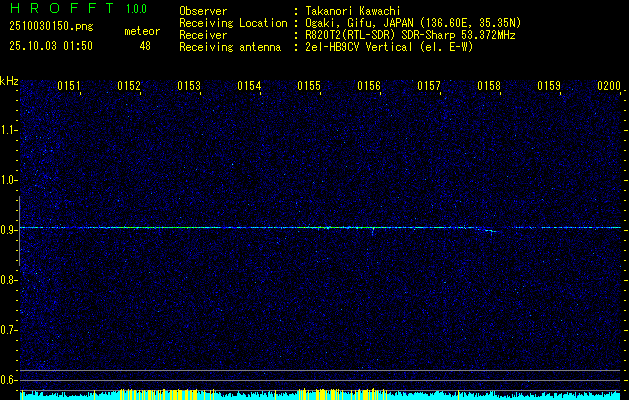
Task: Click location Ogaki, Gifu, JAPAN text
Action: coord(413,23)
